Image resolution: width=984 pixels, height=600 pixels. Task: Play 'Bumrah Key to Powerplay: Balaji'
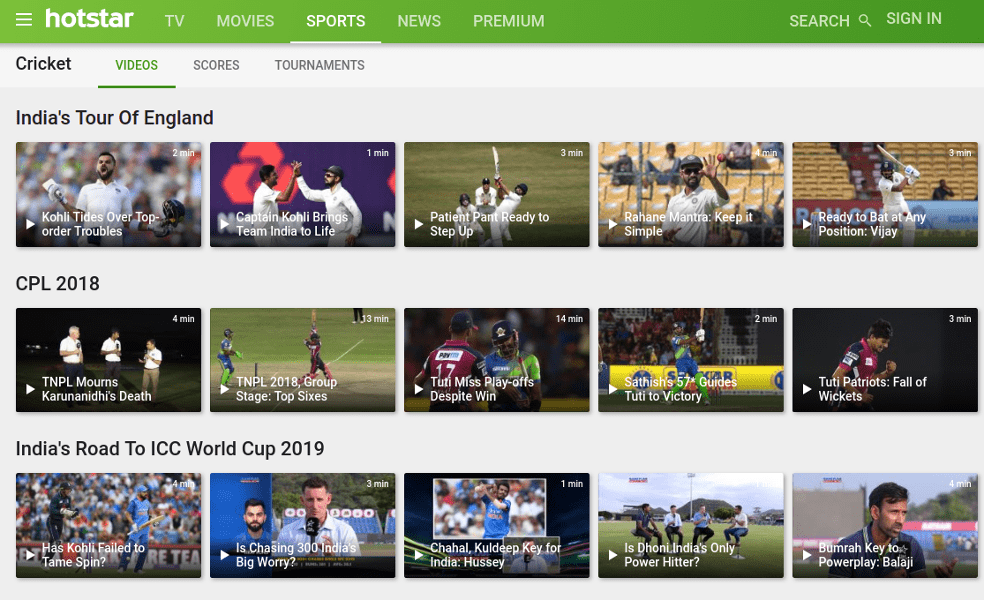tap(885, 525)
